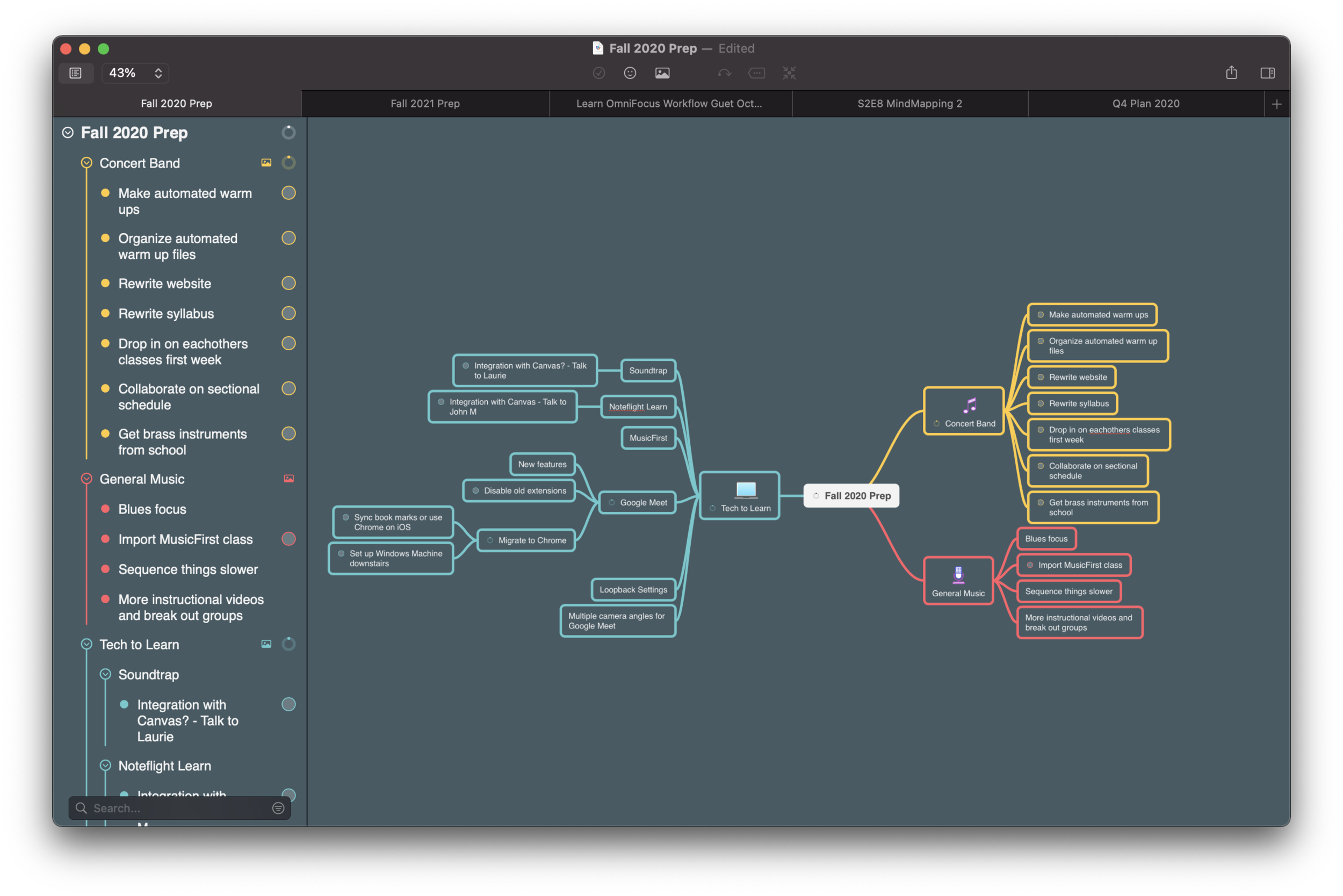Click the filter button inside the search field
Image resolution: width=1343 pixels, height=896 pixels.
[278, 808]
